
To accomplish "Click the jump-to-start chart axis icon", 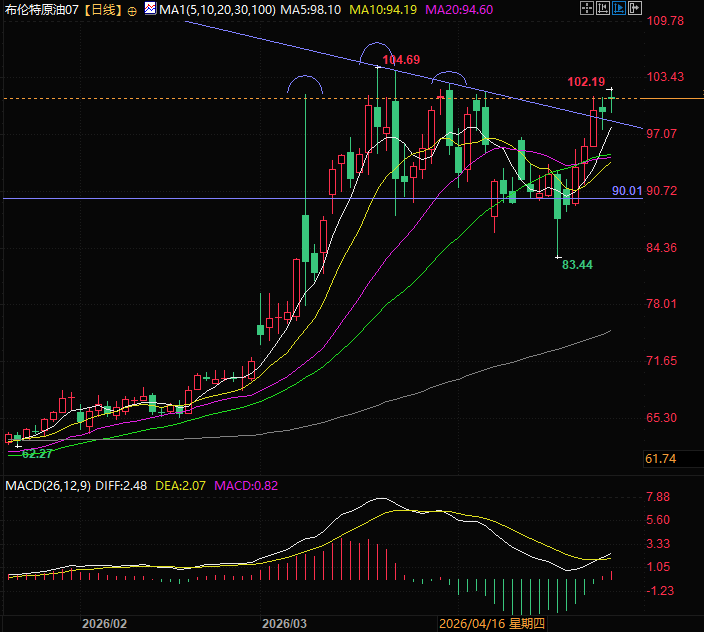I will point(603,8).
